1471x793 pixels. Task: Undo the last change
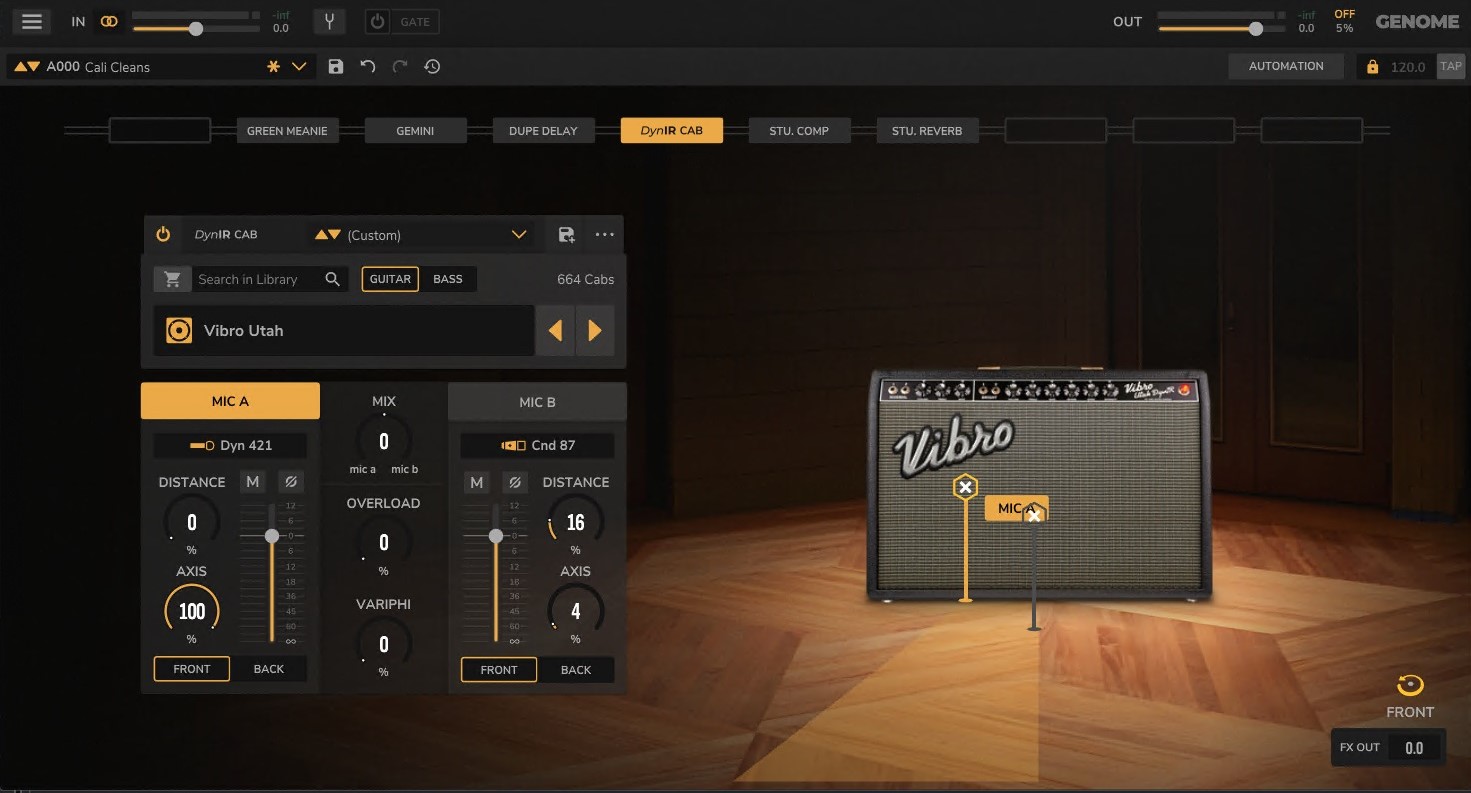(x=368, y=66)
